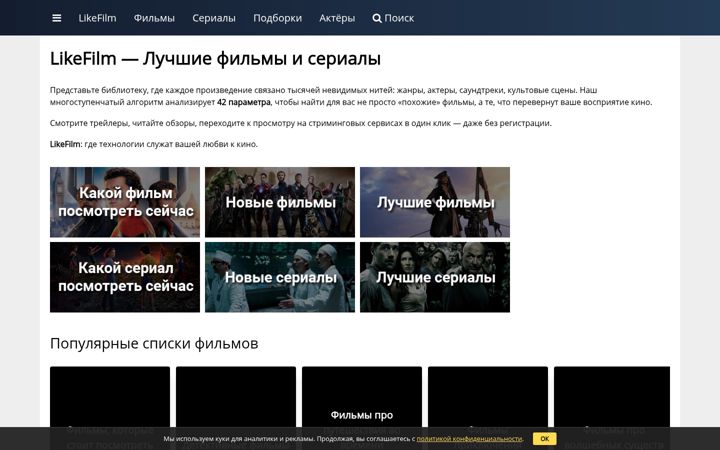Image resolution: width=720 pixels, height=450 pixels.
Task: Open the 'Какой сериал посмотреть сейчас' tile
Action: pyautogui.click(x=125, y=277)
